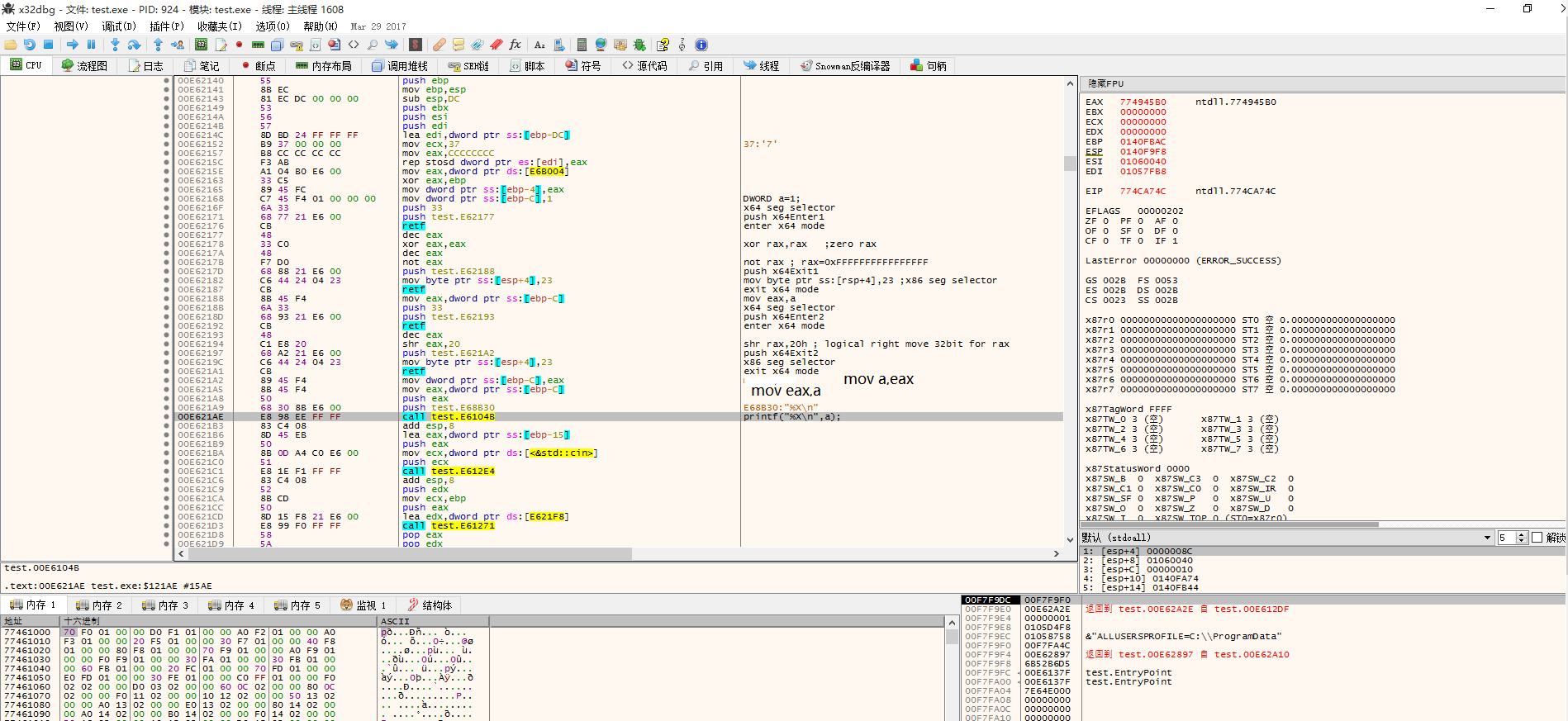Switch to the 内存 2 dump tab
This screenshot has height=721, width=1568.
[x=99, y=605]
